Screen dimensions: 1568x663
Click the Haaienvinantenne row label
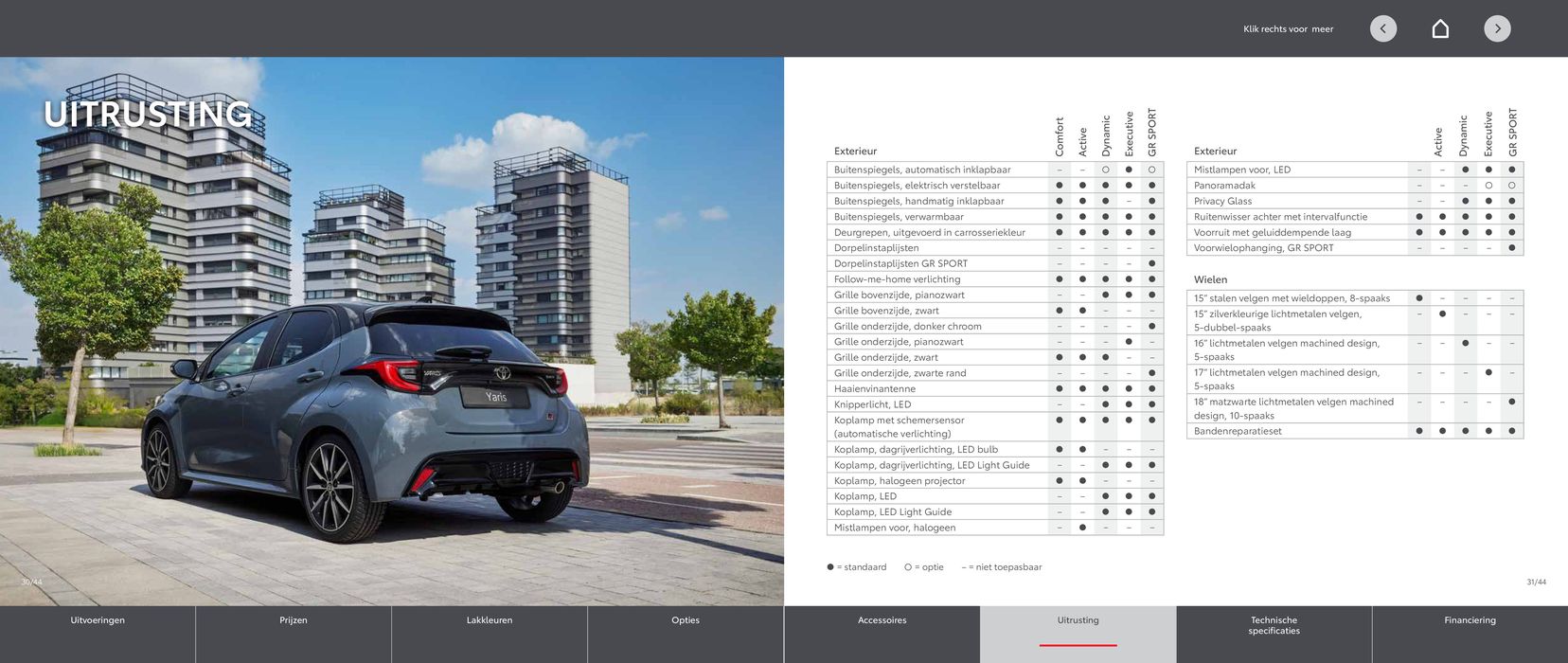(x=874, y=388)
